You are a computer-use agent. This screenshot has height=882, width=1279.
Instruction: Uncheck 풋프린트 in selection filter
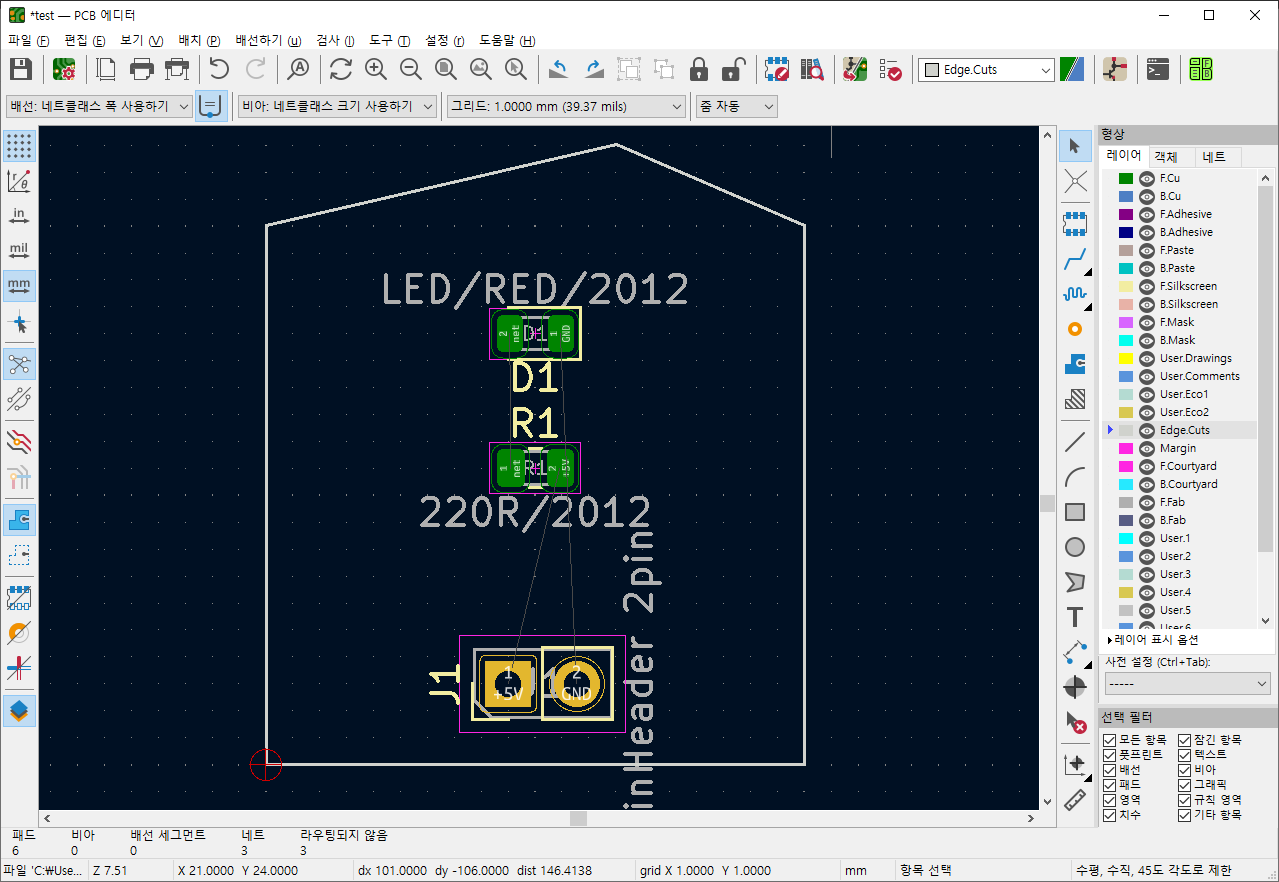coord(1109,755)
